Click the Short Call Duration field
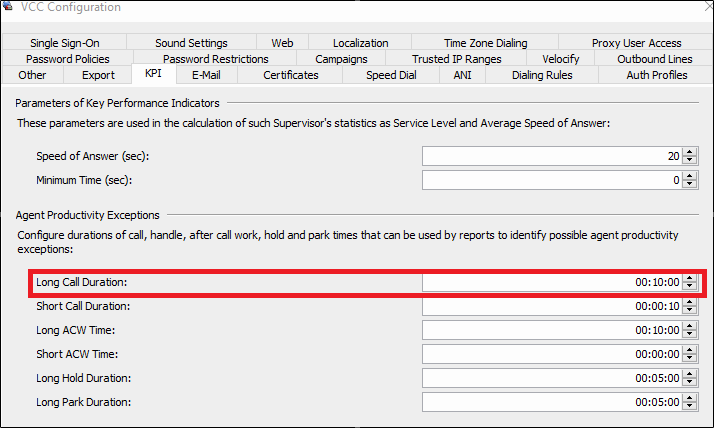714x429 pixels. pyautogui.click(x=552, y=306)
